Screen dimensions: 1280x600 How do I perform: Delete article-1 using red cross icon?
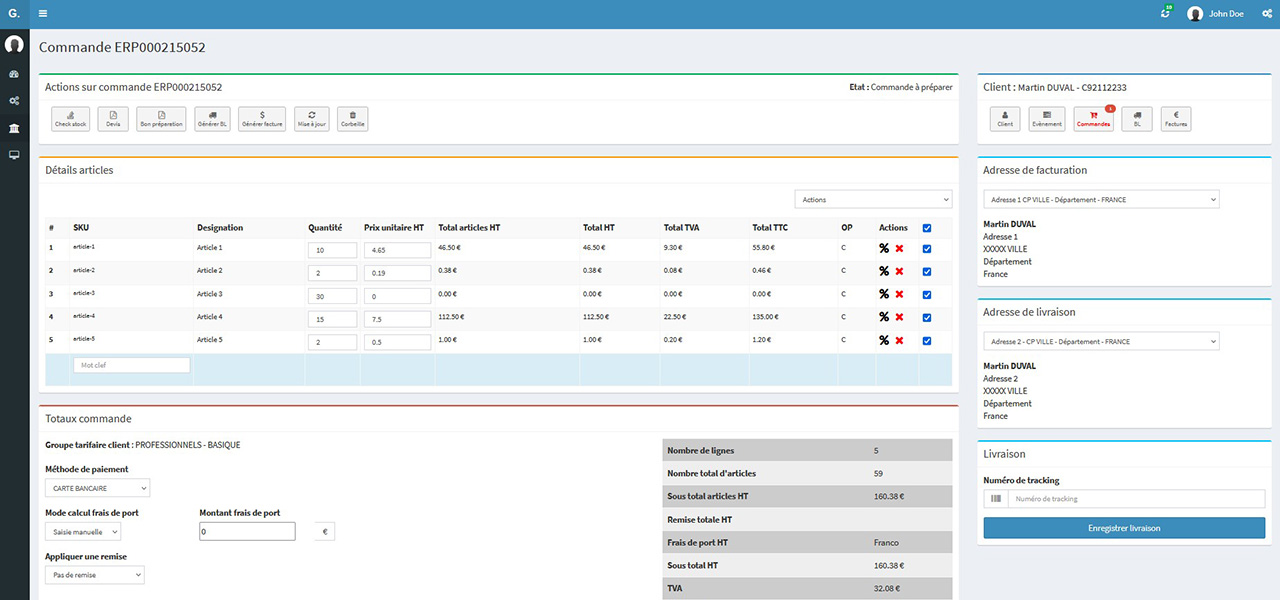[x=899, y=249]
